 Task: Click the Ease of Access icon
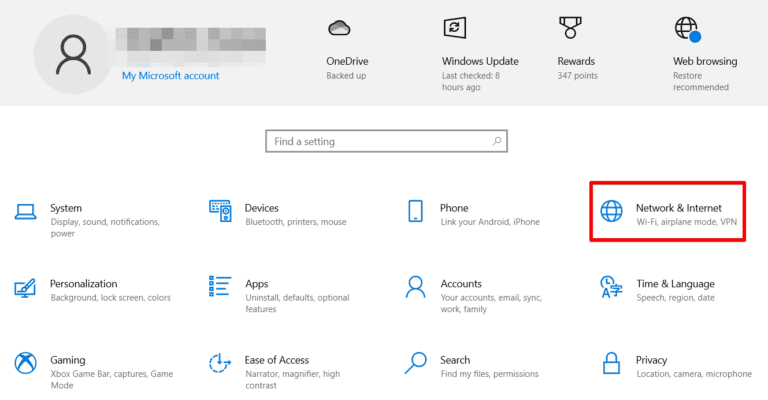click(220, 363)
